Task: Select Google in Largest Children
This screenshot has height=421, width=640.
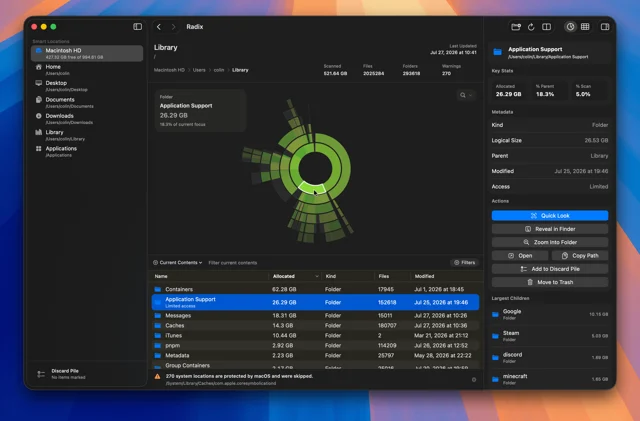Action: click(550, 314)
